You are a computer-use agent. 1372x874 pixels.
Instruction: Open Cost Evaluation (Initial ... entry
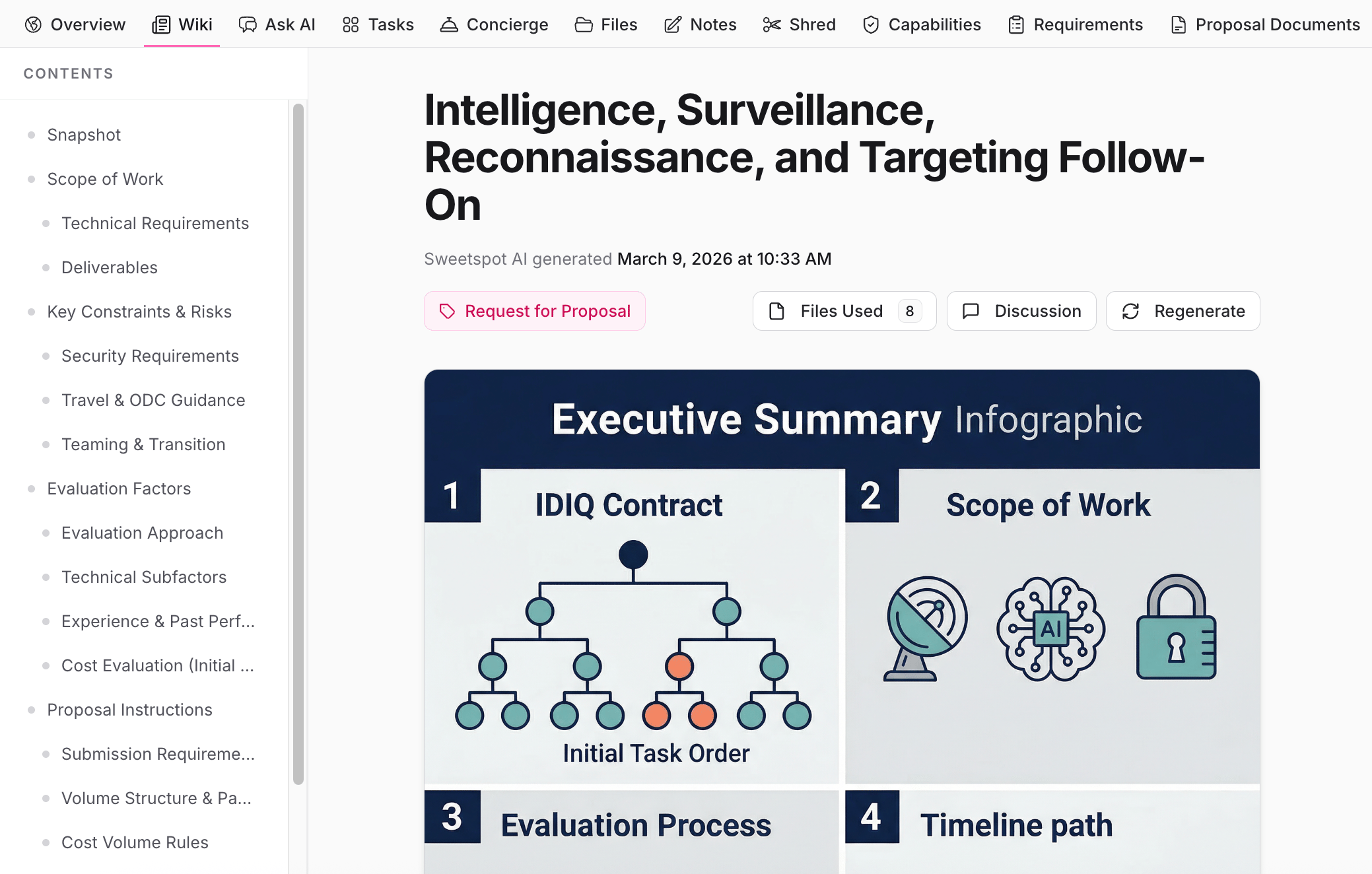(158, 665)
